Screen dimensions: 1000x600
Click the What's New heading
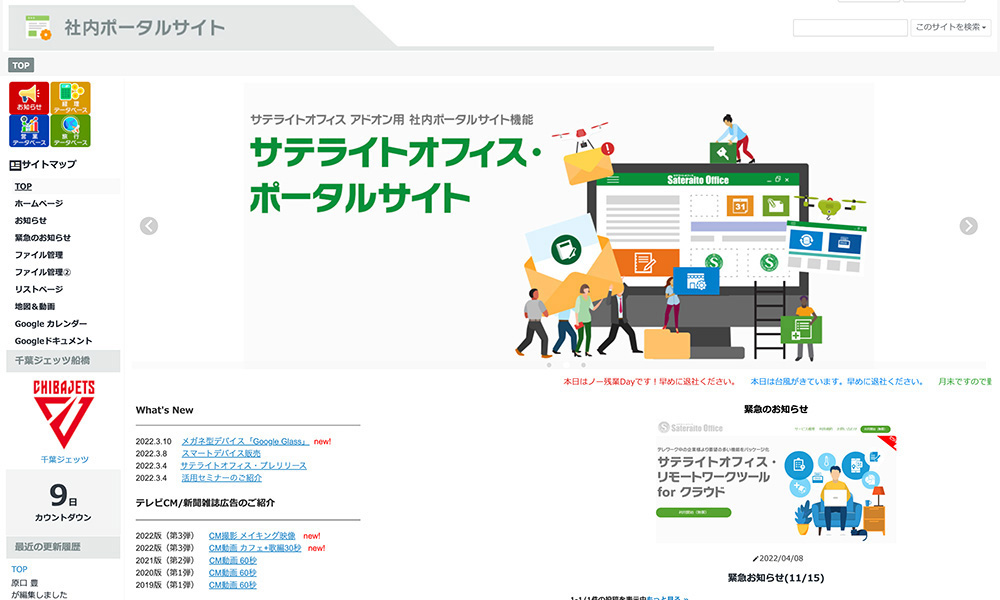click(165, 410)
